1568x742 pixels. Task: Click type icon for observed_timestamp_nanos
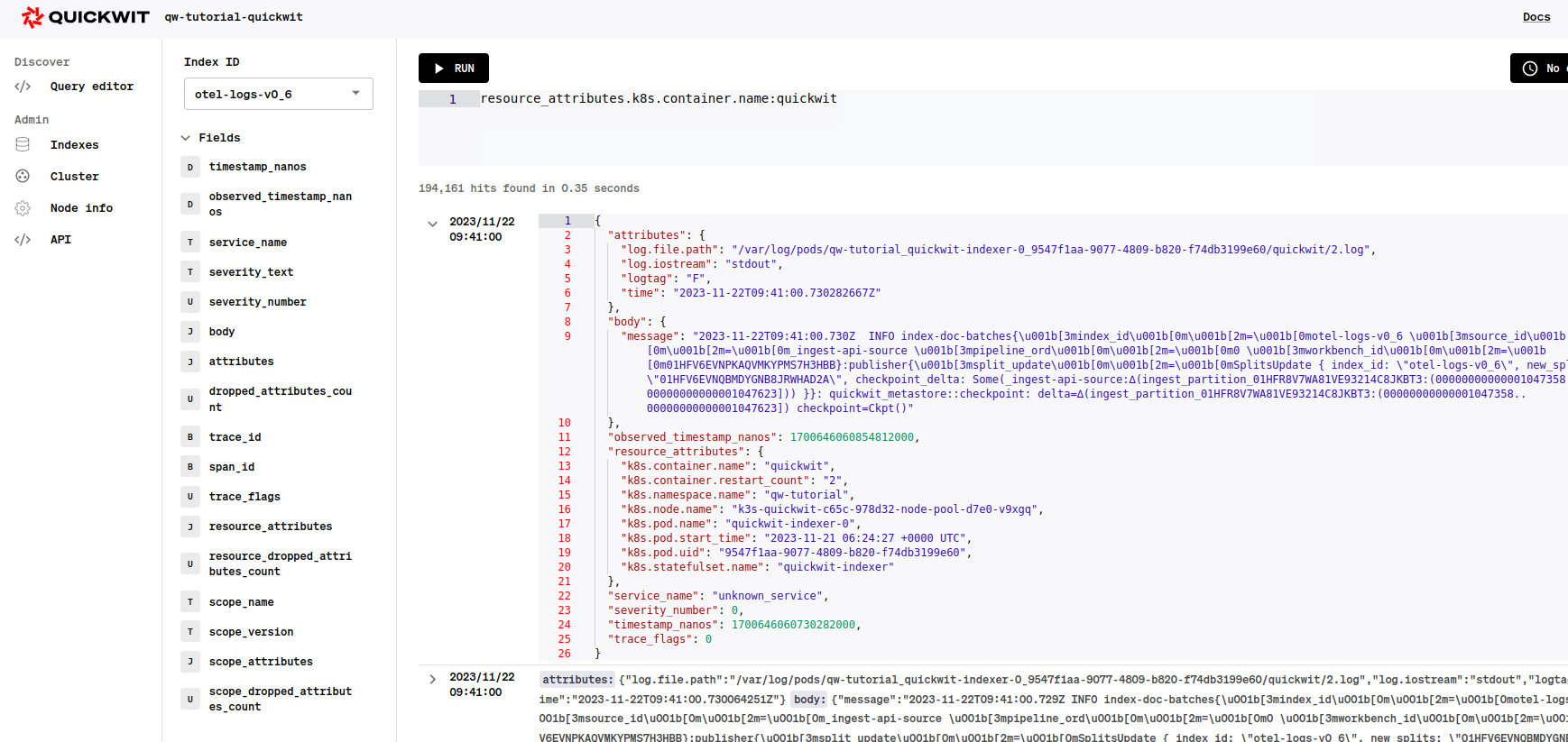190,205
